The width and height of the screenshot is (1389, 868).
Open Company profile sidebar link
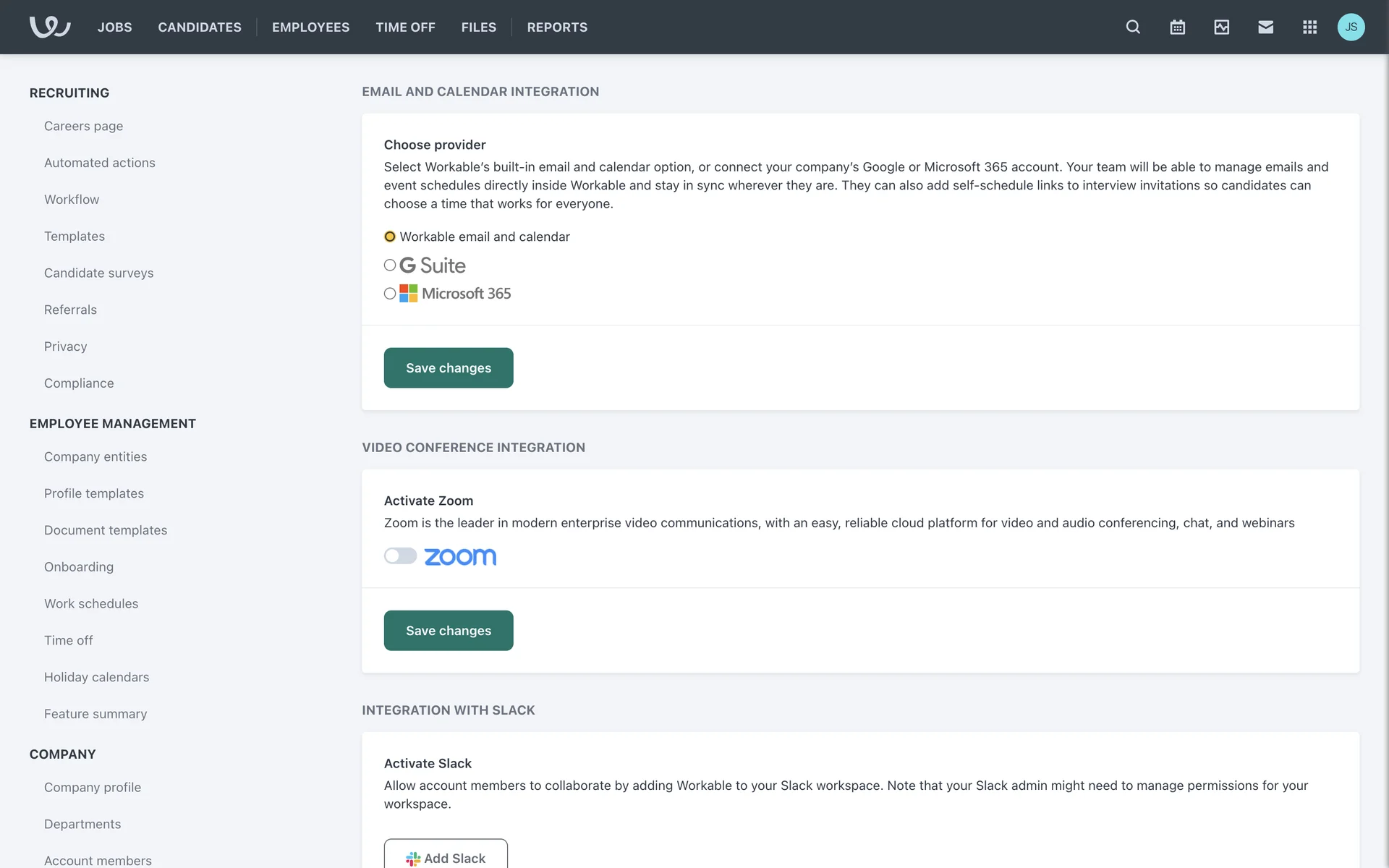coord(93,787)
